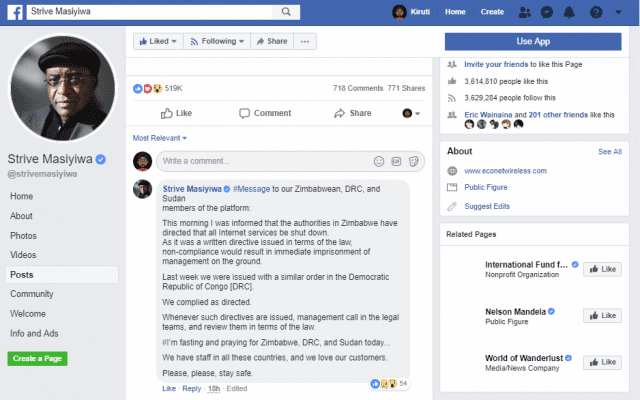Like the Nelson Mandela related page
This screenshot has width=640, height=400.
point(603,315)
